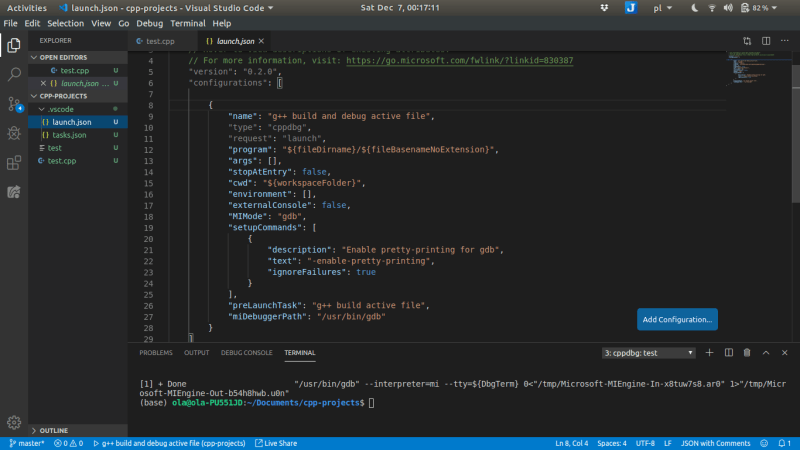
Task: Click Live Share in the status bar
Action: 276,443
